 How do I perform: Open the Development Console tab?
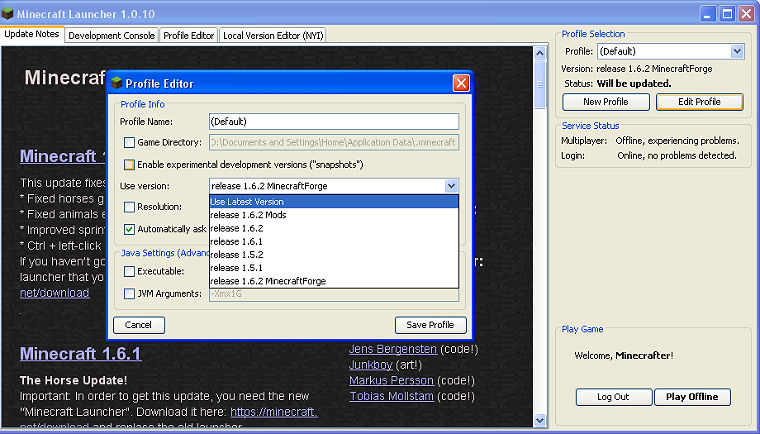click(111, 35)
